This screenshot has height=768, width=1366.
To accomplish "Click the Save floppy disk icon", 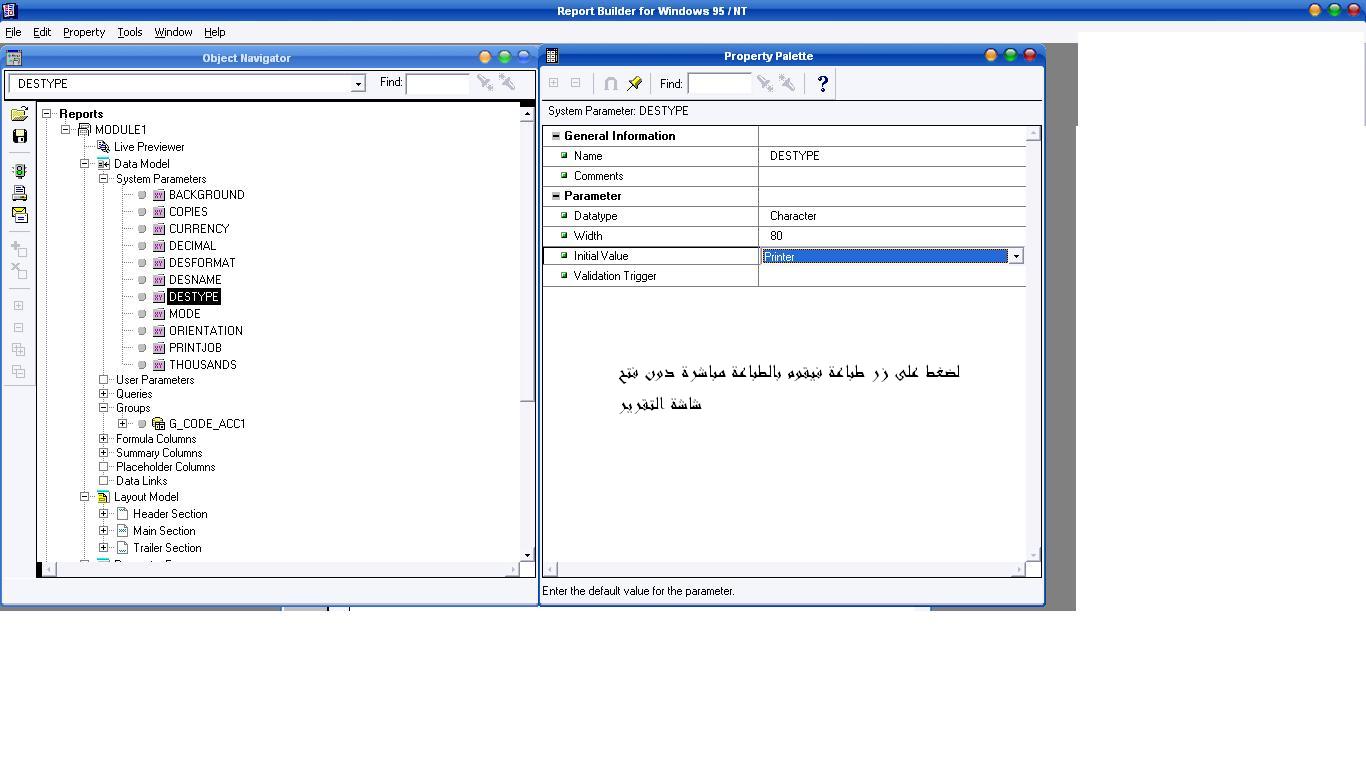I will [19, 136].
